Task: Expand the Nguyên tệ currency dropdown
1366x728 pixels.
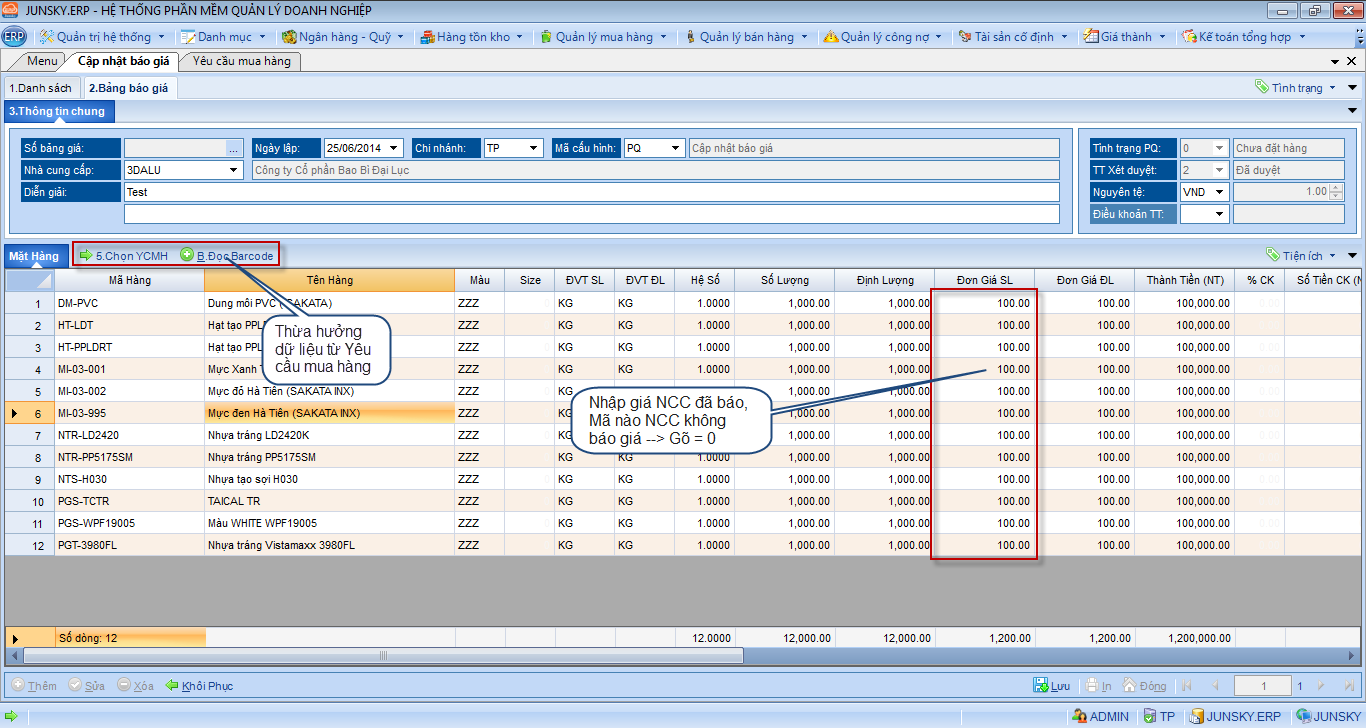Action: tap(1219, 192)
